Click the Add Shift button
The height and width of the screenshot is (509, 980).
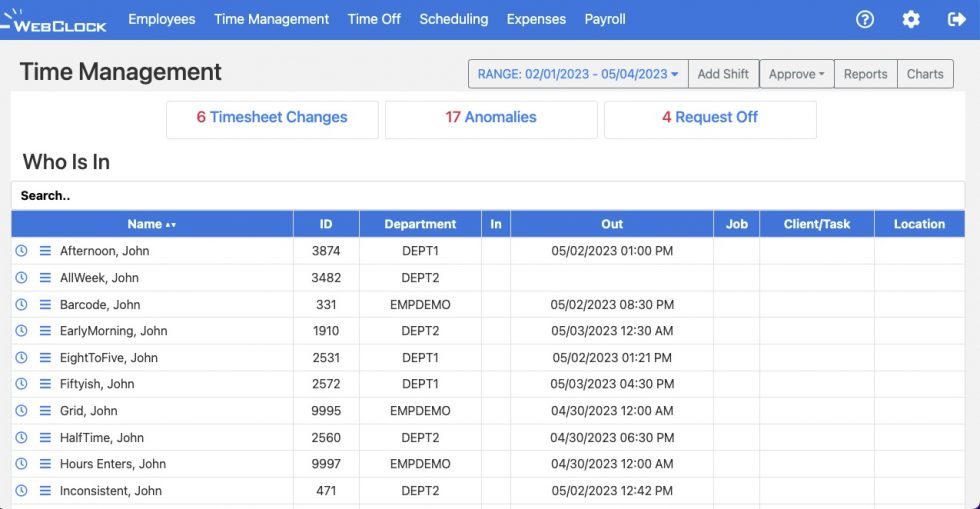pyautogui.click(x=723, y=74)
